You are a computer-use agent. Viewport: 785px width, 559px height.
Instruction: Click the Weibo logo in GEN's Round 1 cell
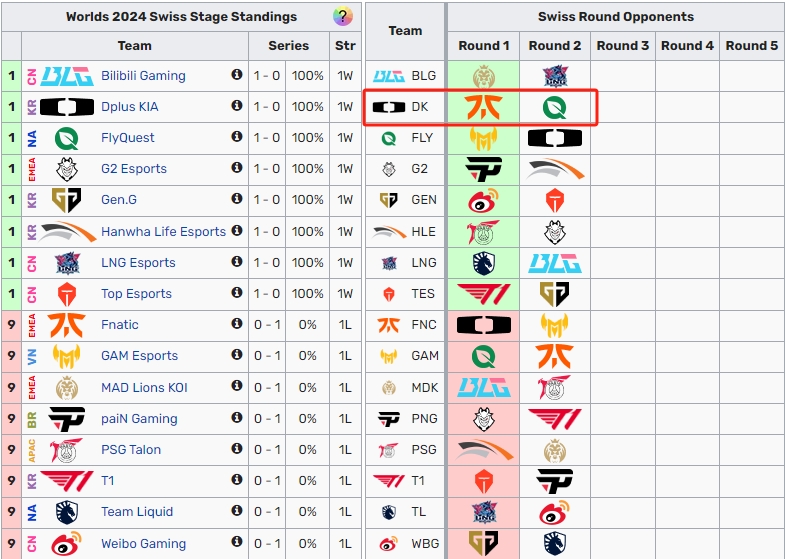[x=483, y=200]
